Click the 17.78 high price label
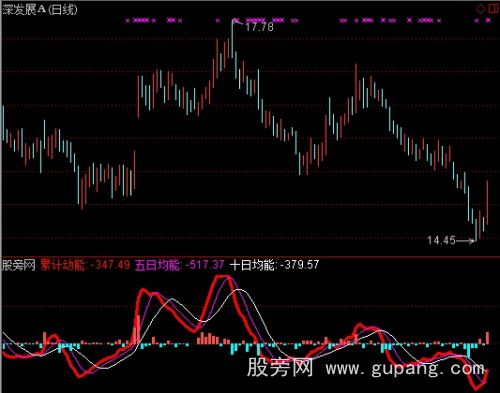The width and height of the screenshot is (500, 393). (x=259, y=27)
